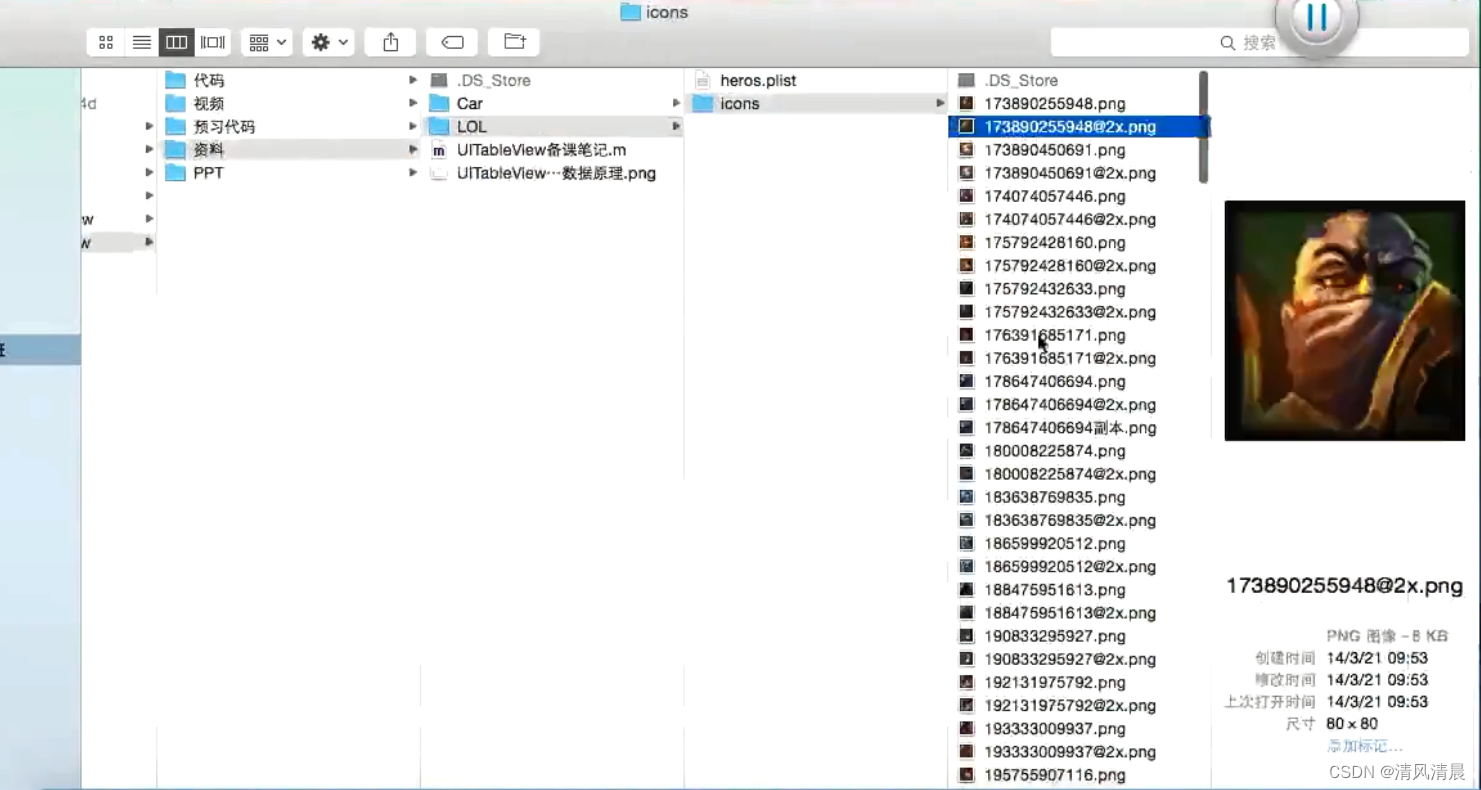The image size is (1481, 790).
Task: Select .DS_Store in the second column
Action: coord(494,80)
